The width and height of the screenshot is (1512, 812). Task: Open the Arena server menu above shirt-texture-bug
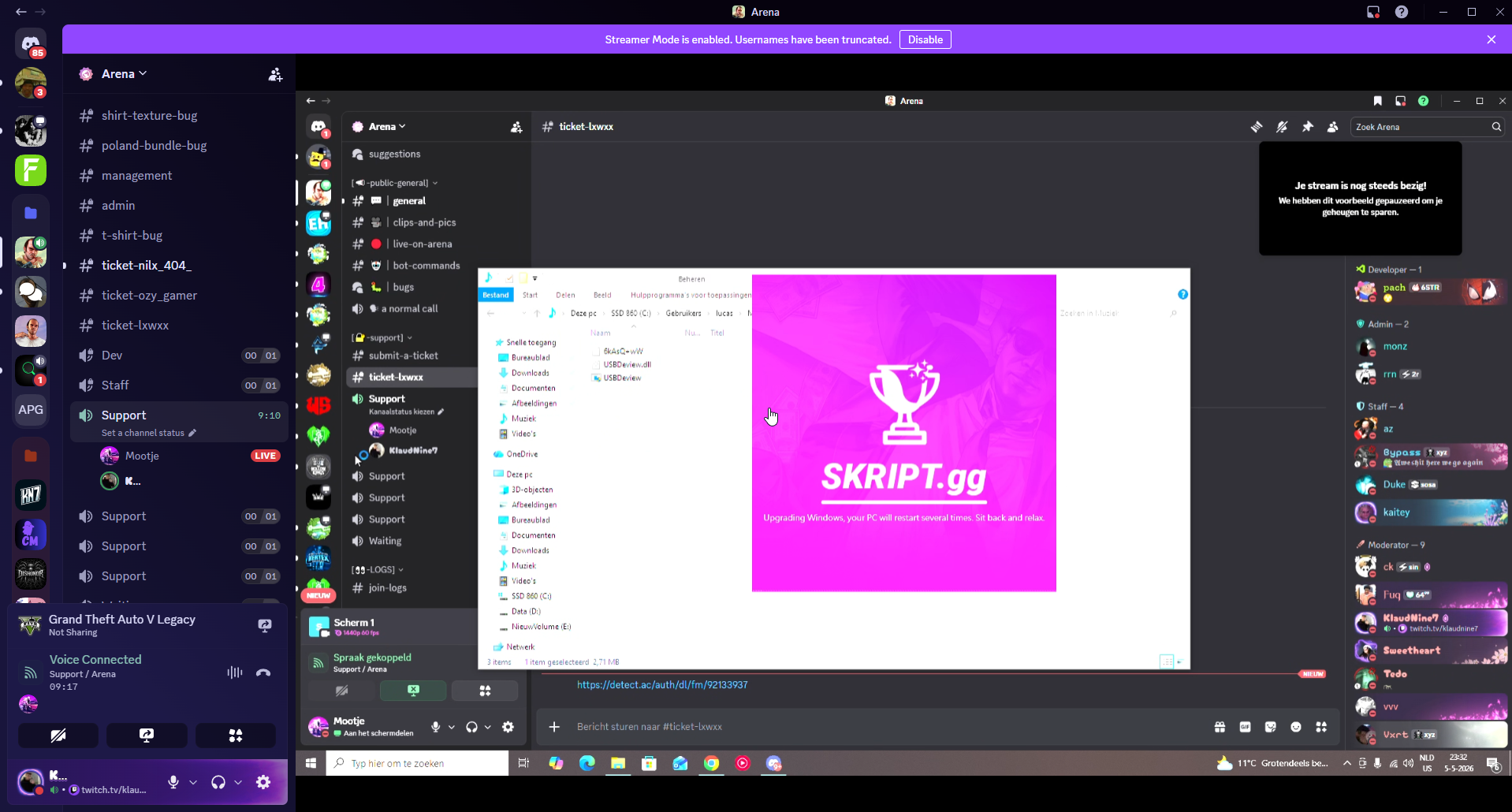tap(125, 74)
